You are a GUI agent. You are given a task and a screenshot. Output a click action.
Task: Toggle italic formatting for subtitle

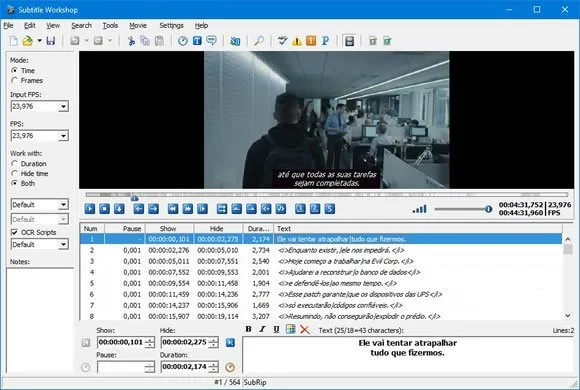point(262,329)
